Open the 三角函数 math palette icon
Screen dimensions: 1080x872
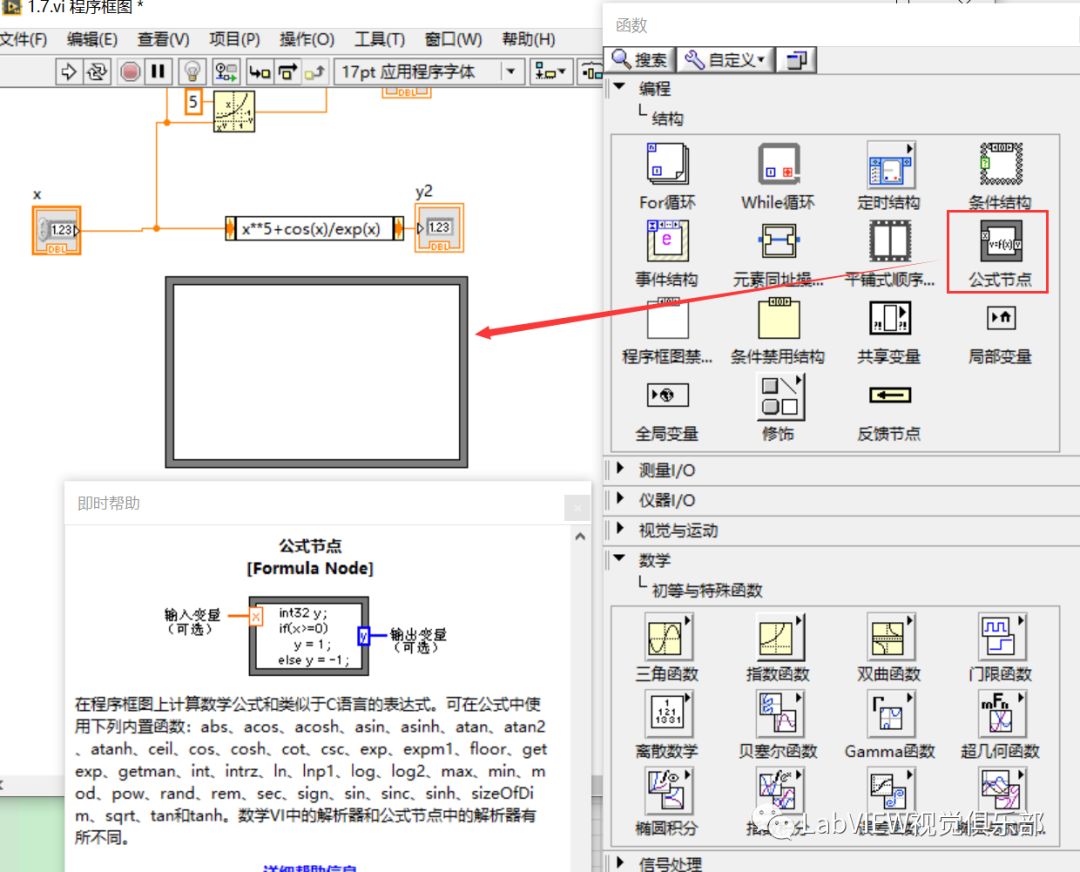tap(668, 636)
